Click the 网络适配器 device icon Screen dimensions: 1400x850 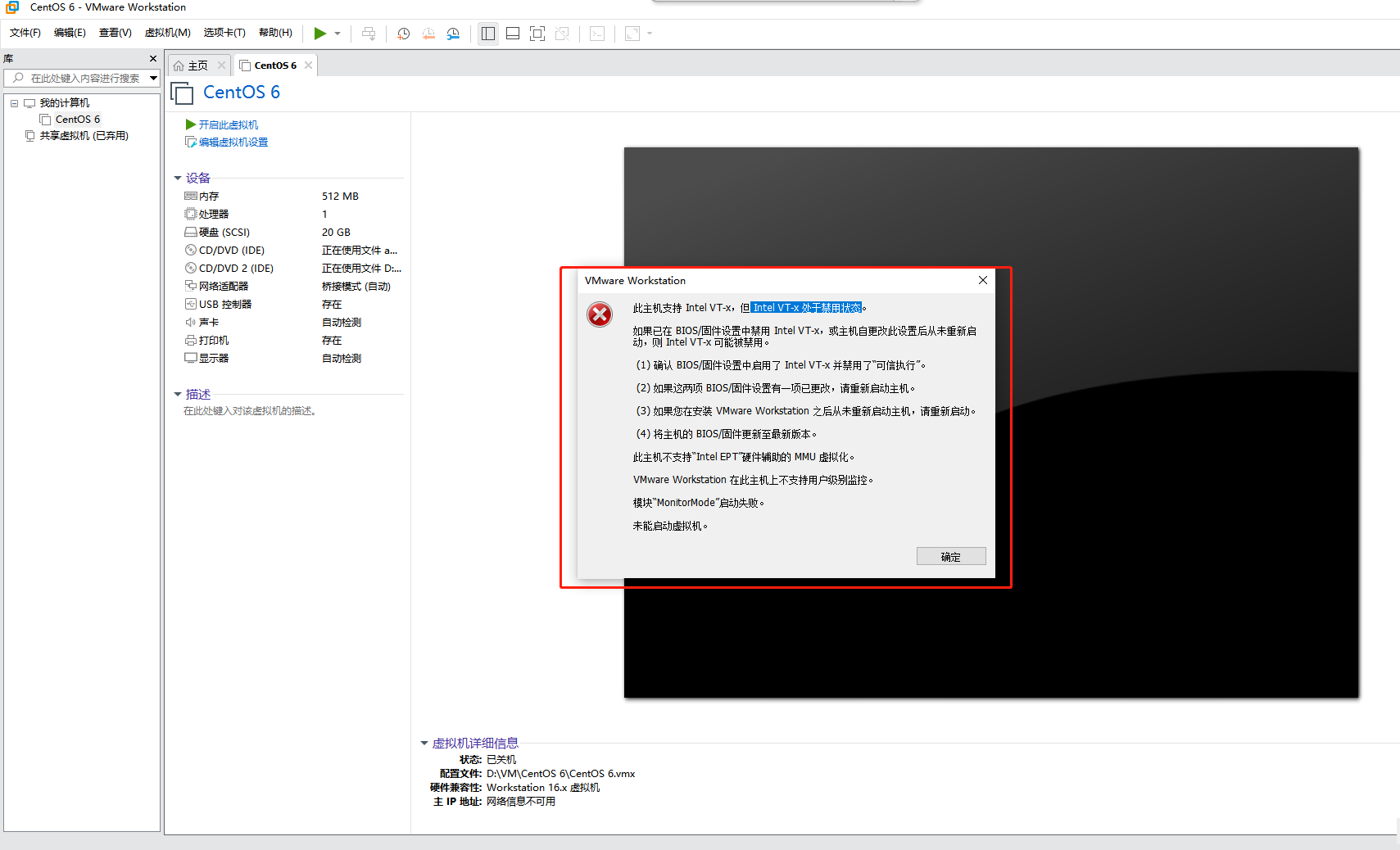coord(191,287)
